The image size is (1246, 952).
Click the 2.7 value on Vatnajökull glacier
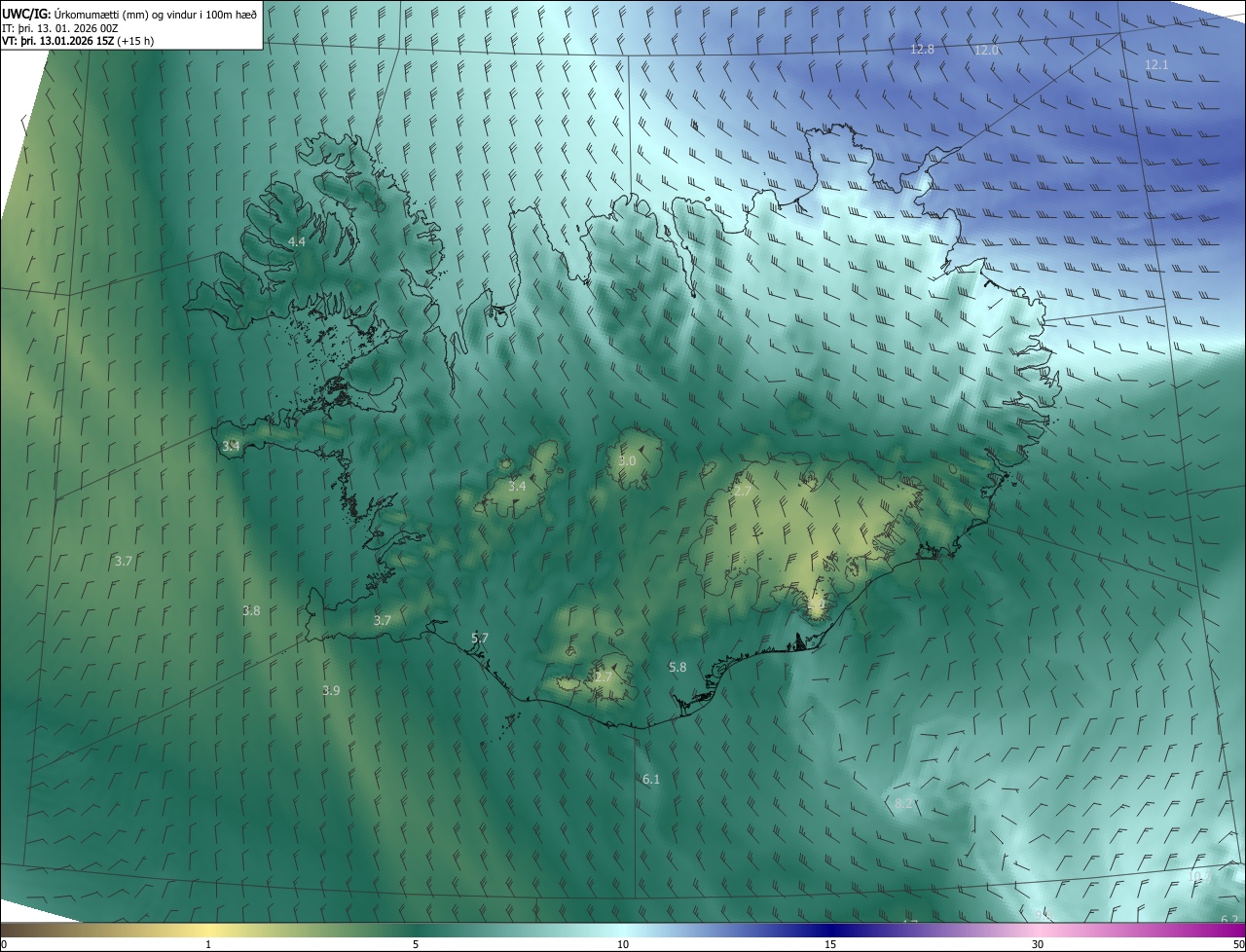point(742,492)
